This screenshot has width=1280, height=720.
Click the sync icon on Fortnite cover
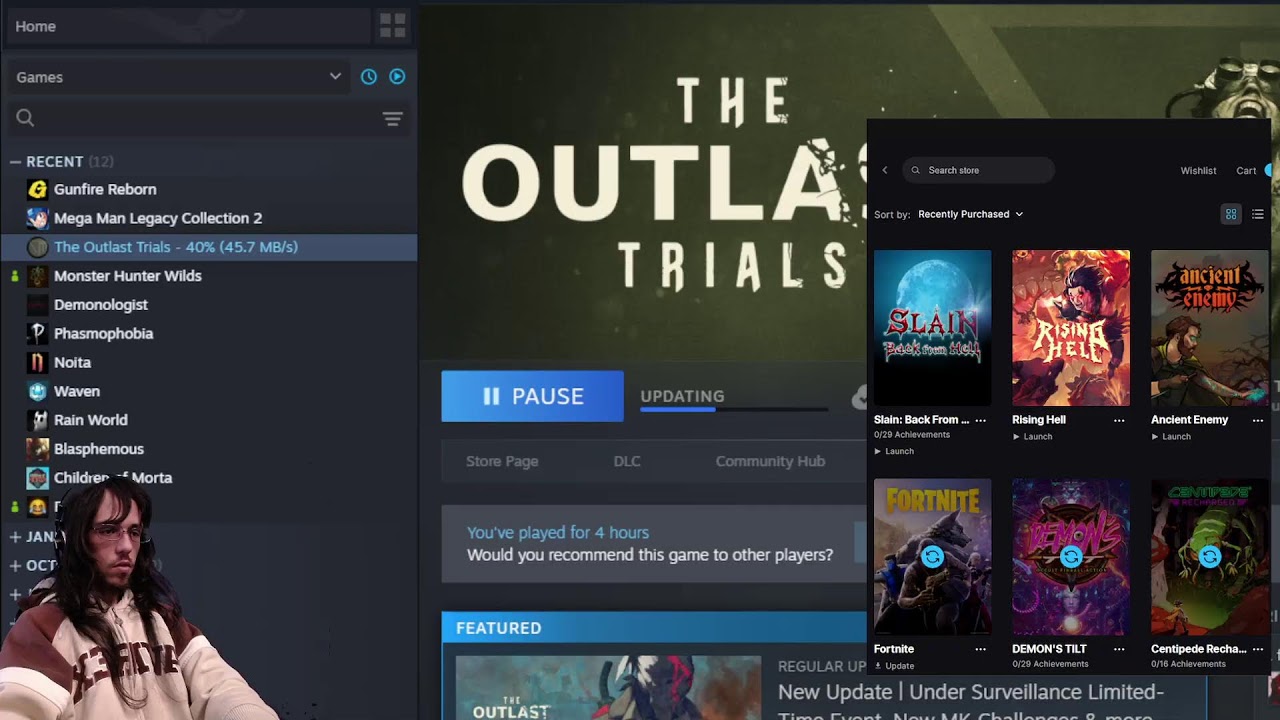[x=932, y=557]
